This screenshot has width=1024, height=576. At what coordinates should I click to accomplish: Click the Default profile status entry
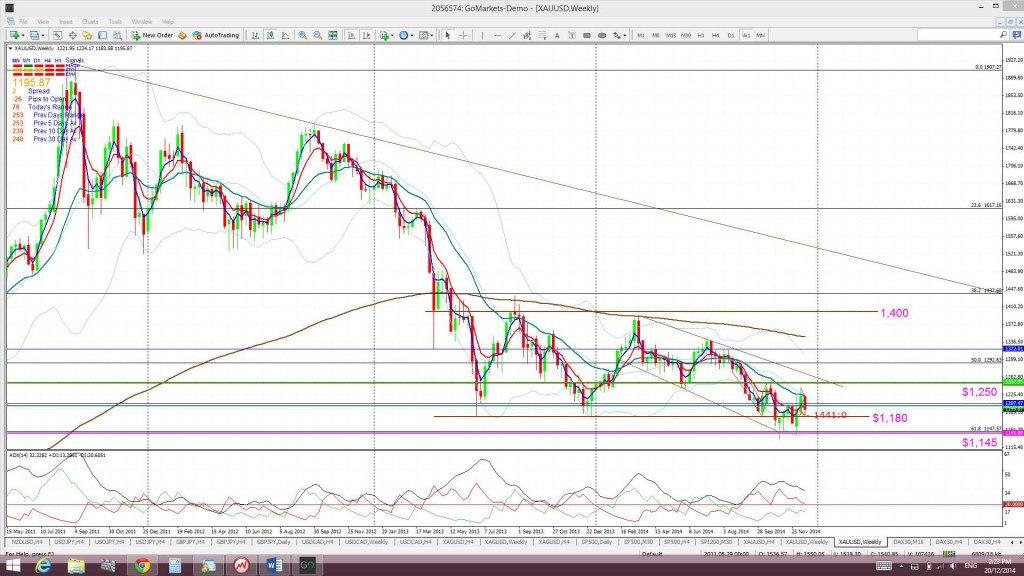[652, 554]
